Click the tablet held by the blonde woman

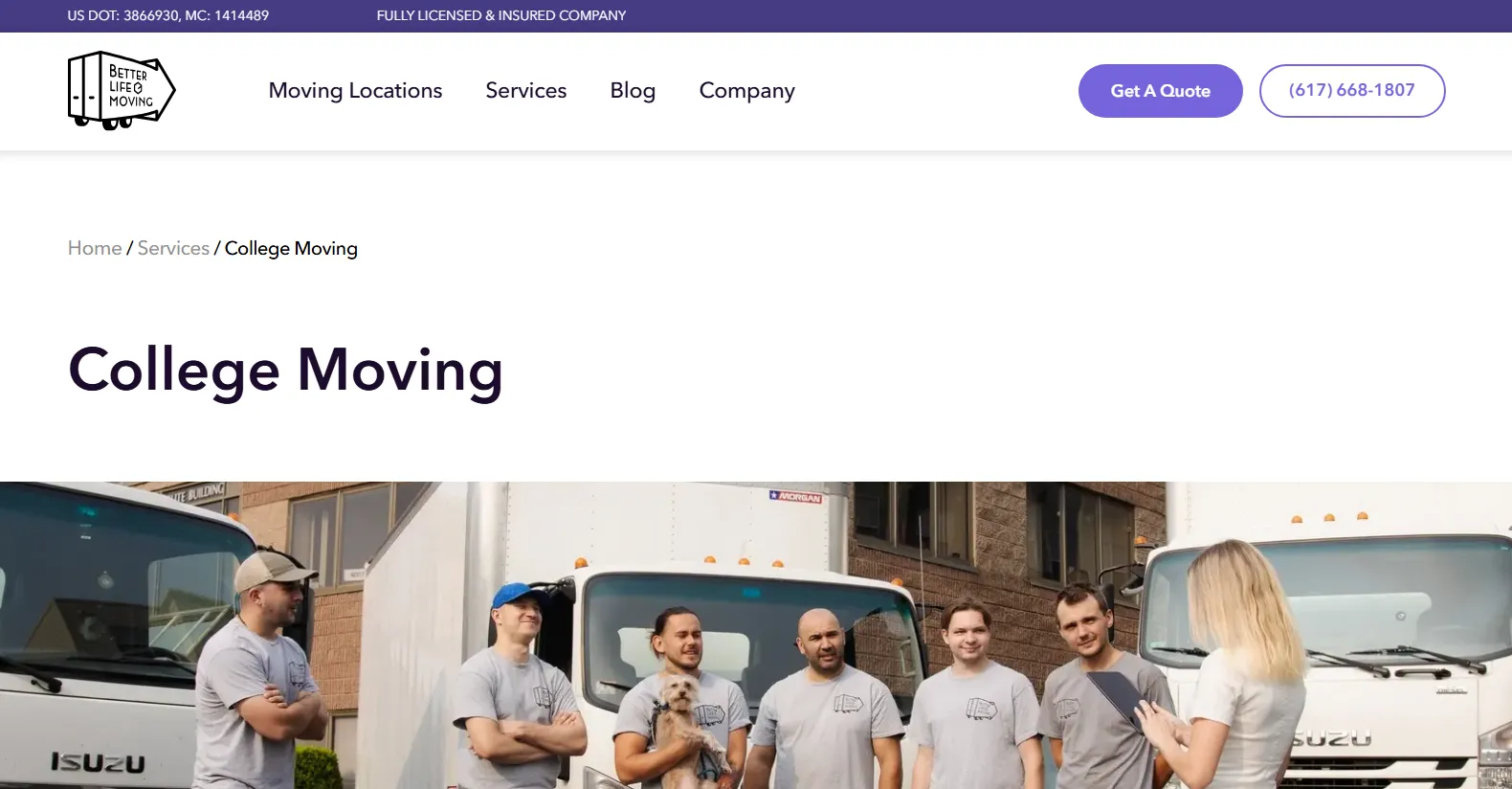[1116, 698]
